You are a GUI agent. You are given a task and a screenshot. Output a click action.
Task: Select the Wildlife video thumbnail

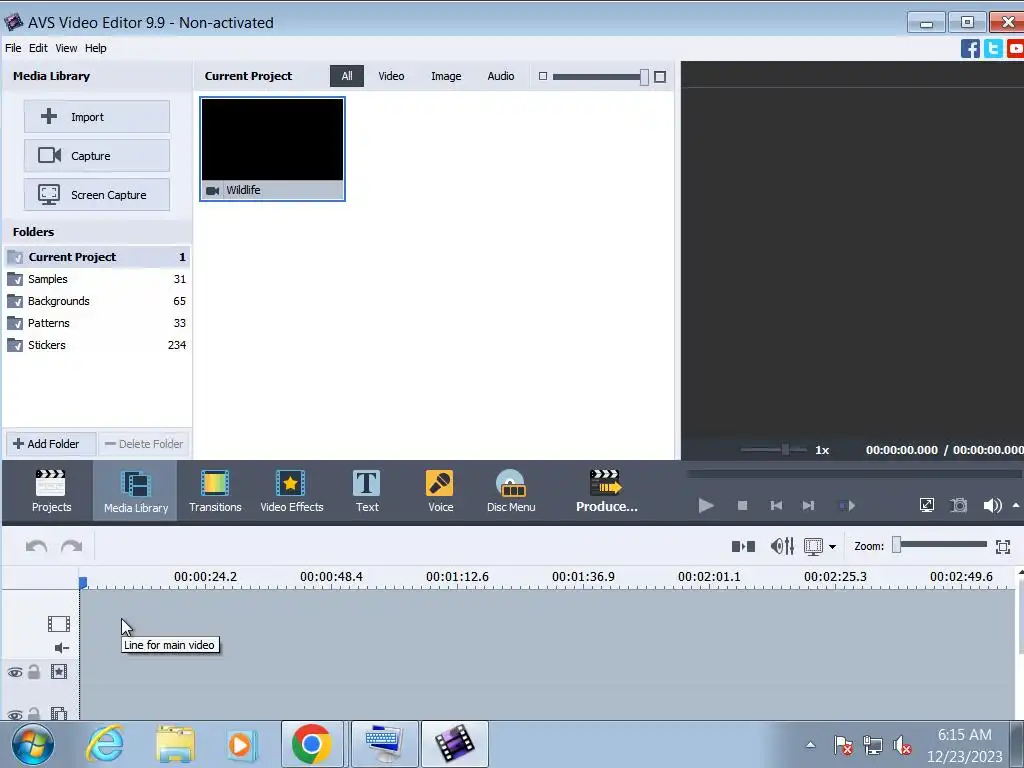coord(272,149)
